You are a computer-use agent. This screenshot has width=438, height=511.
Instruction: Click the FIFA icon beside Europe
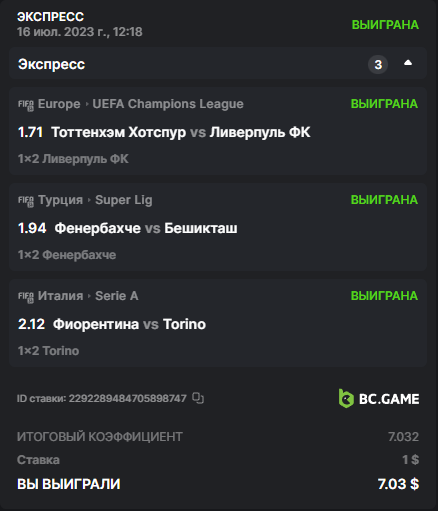tap(26, 105)
